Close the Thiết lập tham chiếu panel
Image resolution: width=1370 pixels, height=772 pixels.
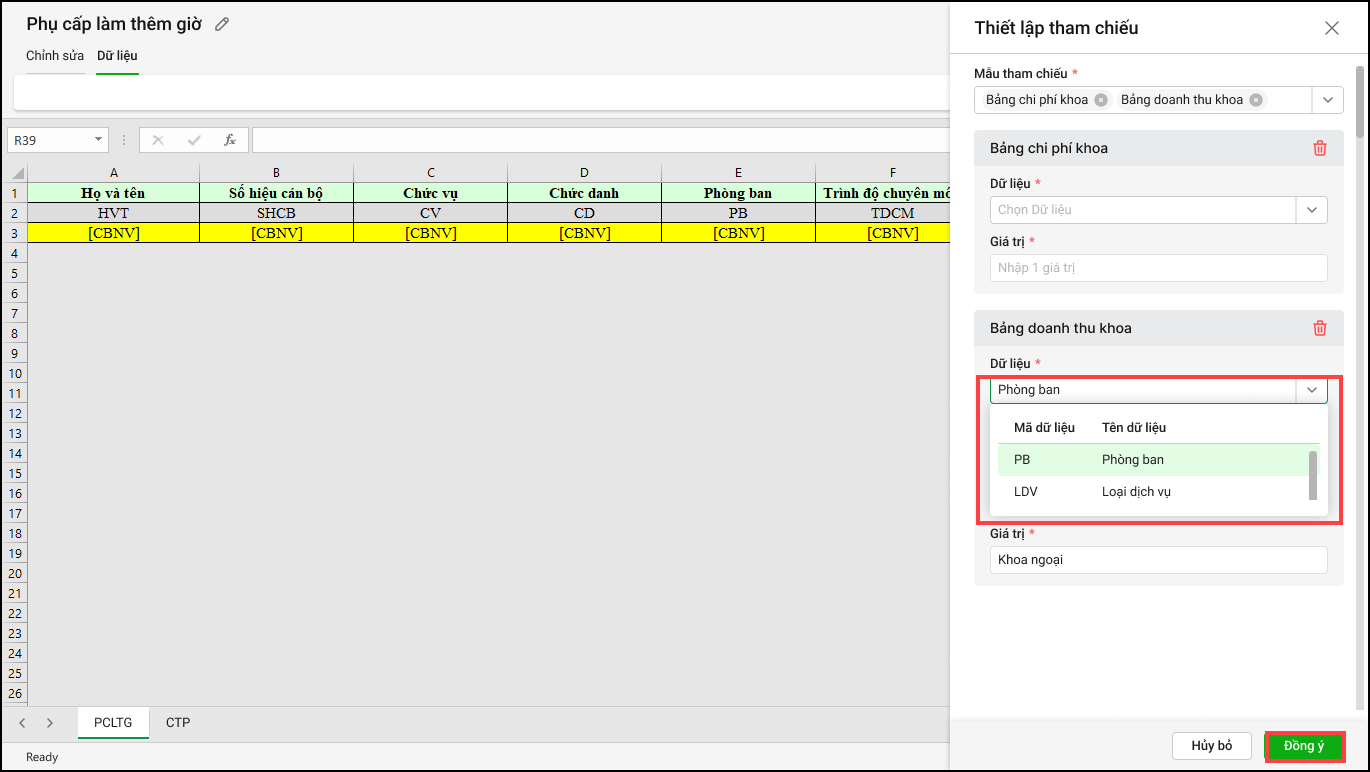tap(1331, 28)
